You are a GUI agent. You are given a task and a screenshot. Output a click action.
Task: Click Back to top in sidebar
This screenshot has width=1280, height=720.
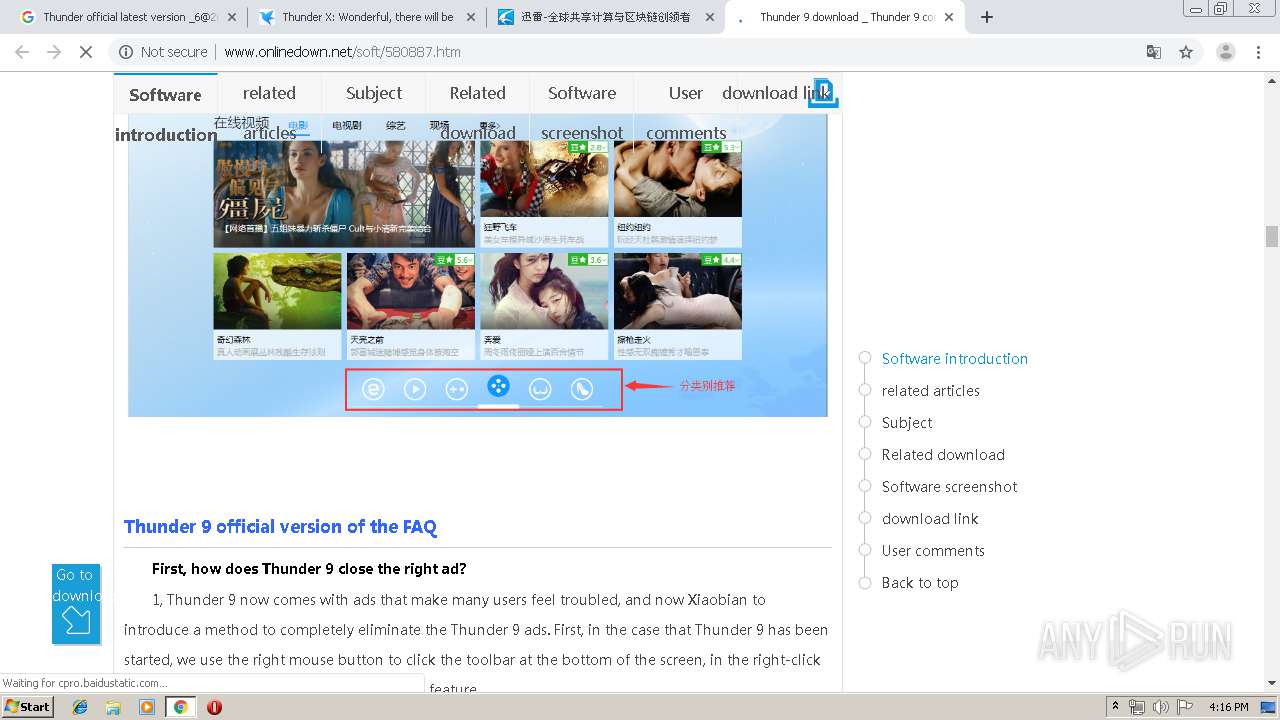919,583
